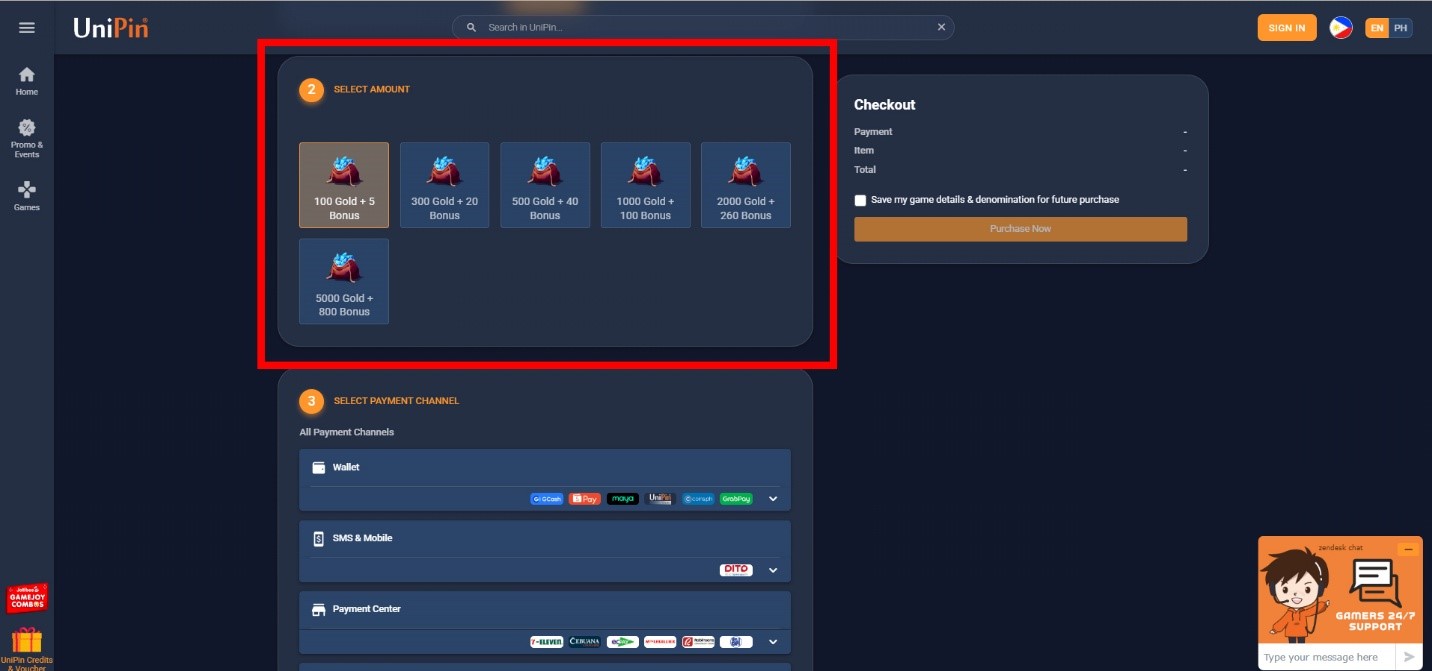Switch language to EN
The height and width of the screenshot is (671, 1432).
click(x=1377, y=28)
